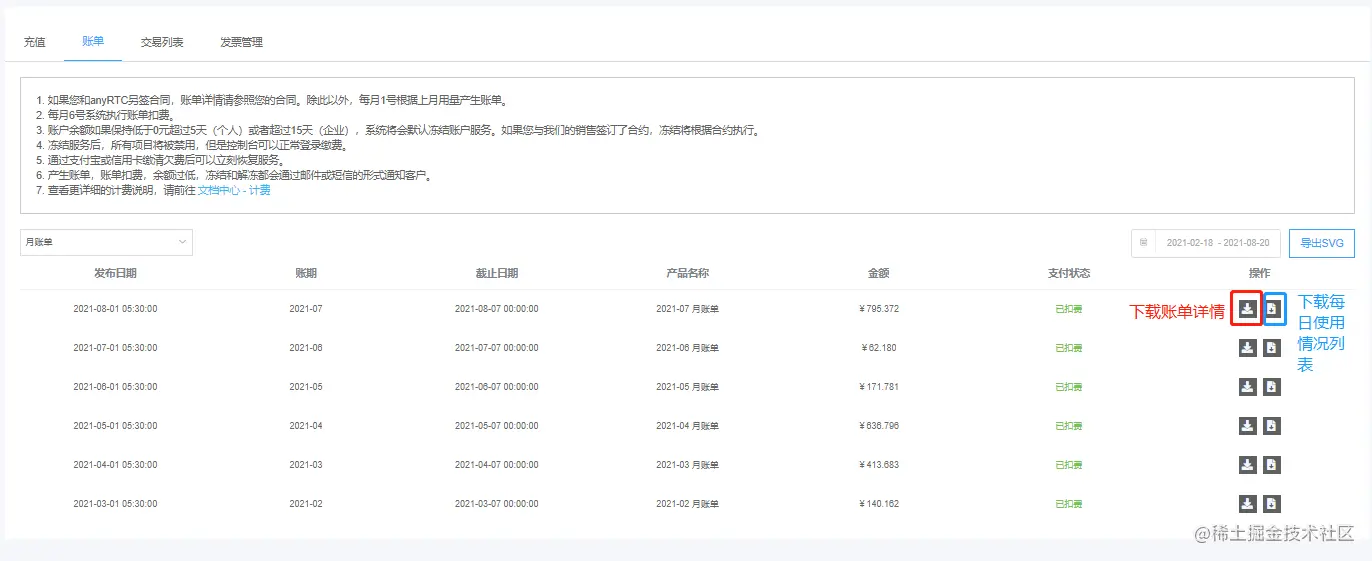The image size is (1372, 561).
Task: Download daily usage list for 2021-02 bill
Action: [1271, 504]
